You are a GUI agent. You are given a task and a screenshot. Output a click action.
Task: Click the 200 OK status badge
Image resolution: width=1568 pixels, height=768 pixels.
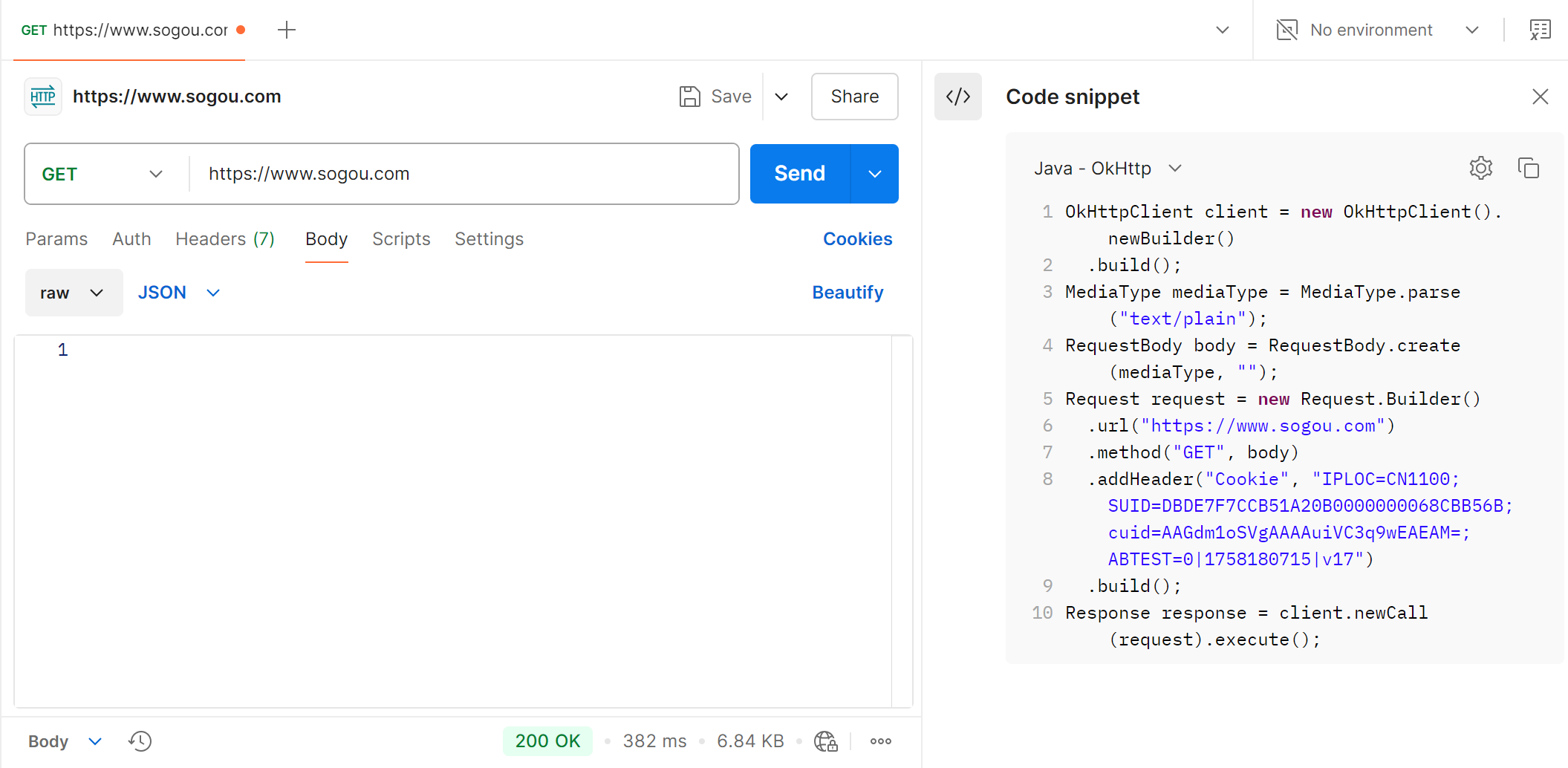(x=547, y=741)
